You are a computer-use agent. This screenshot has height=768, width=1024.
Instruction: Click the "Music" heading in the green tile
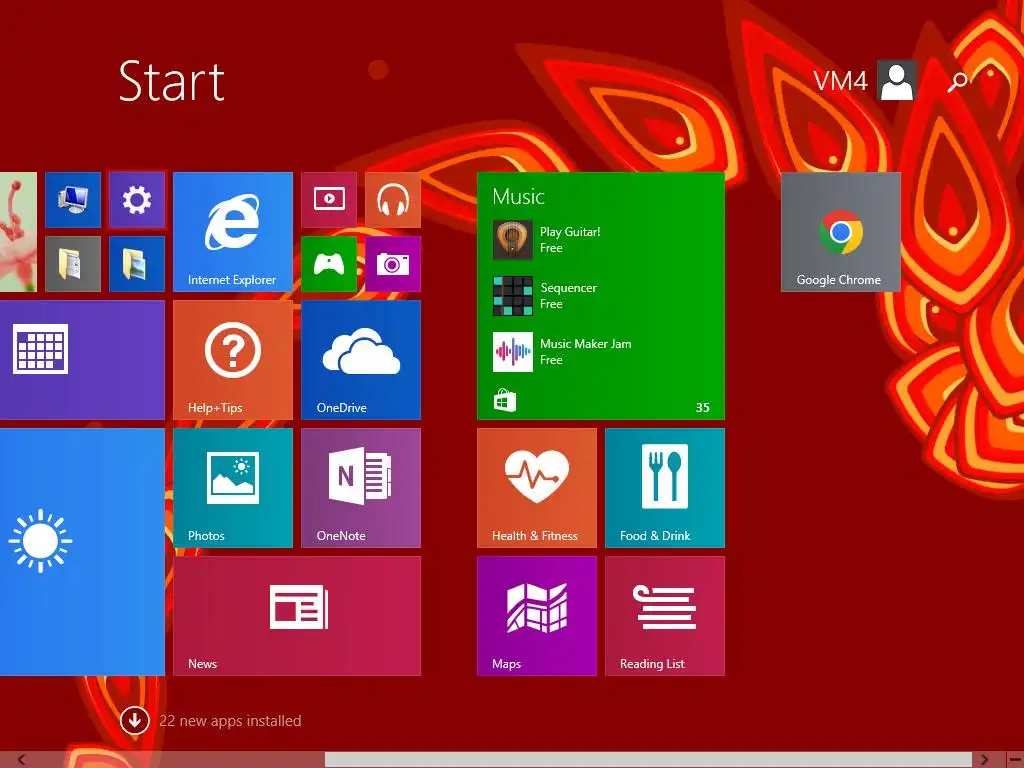(x=519, y=197)
